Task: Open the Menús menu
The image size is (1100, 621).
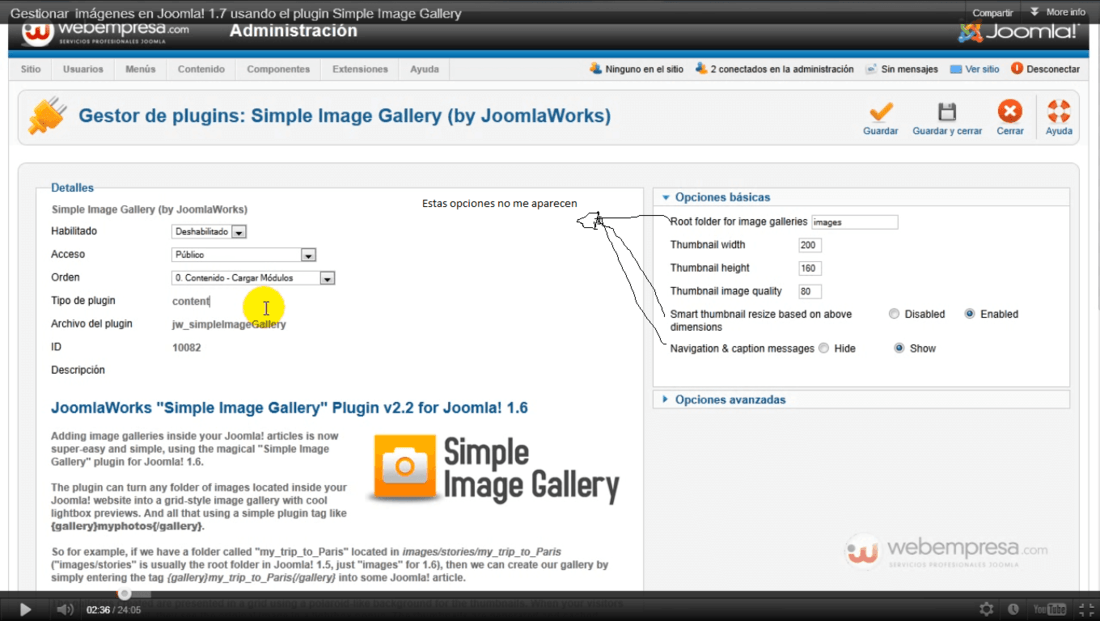Action: coord(140,69)
